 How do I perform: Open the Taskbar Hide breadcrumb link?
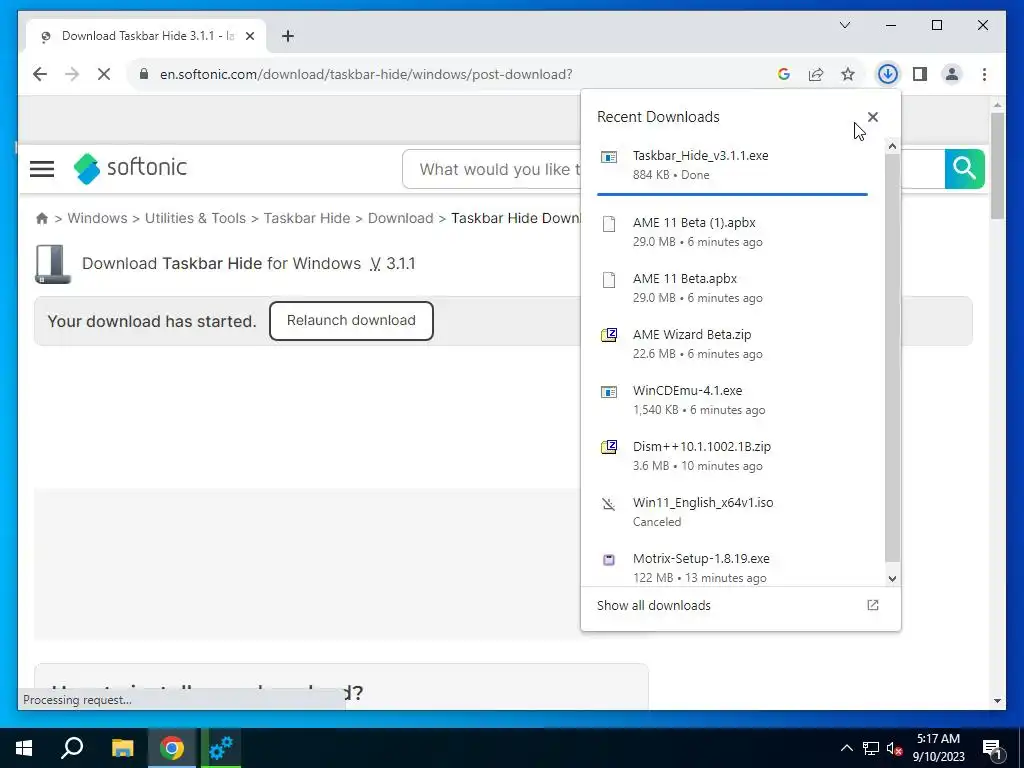click(x=307, y=218)
